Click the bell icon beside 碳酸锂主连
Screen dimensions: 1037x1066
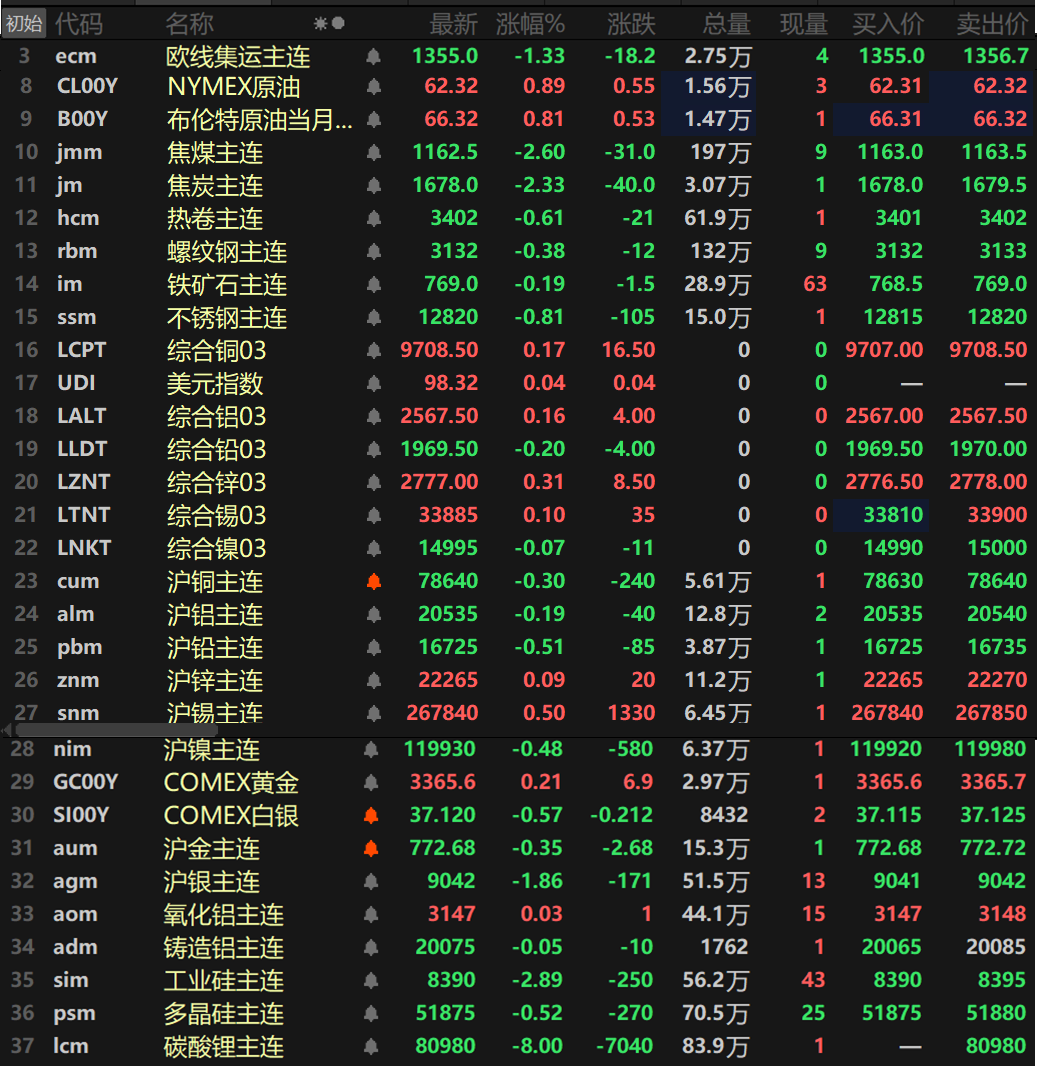(x=371, y=1047)
